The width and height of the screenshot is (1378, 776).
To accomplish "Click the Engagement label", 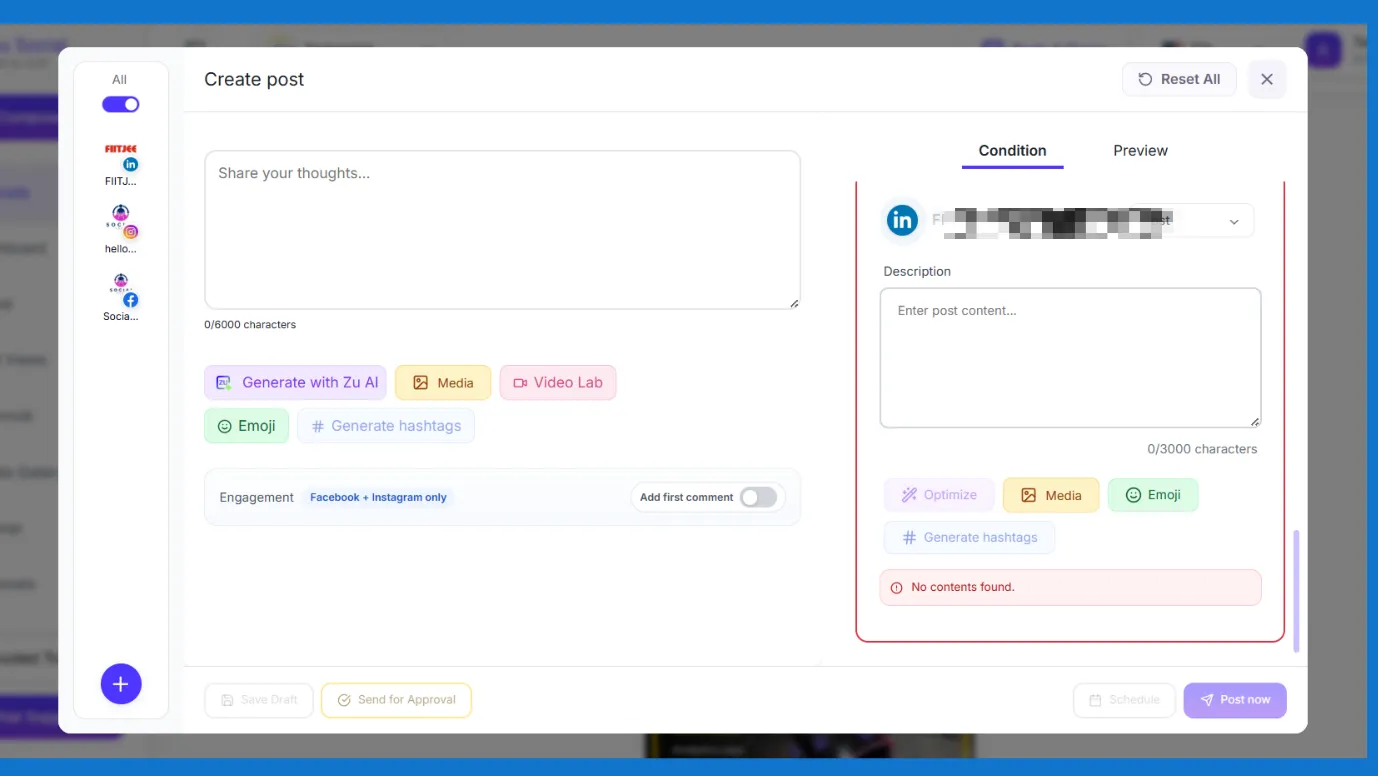I will coord(257,497).
